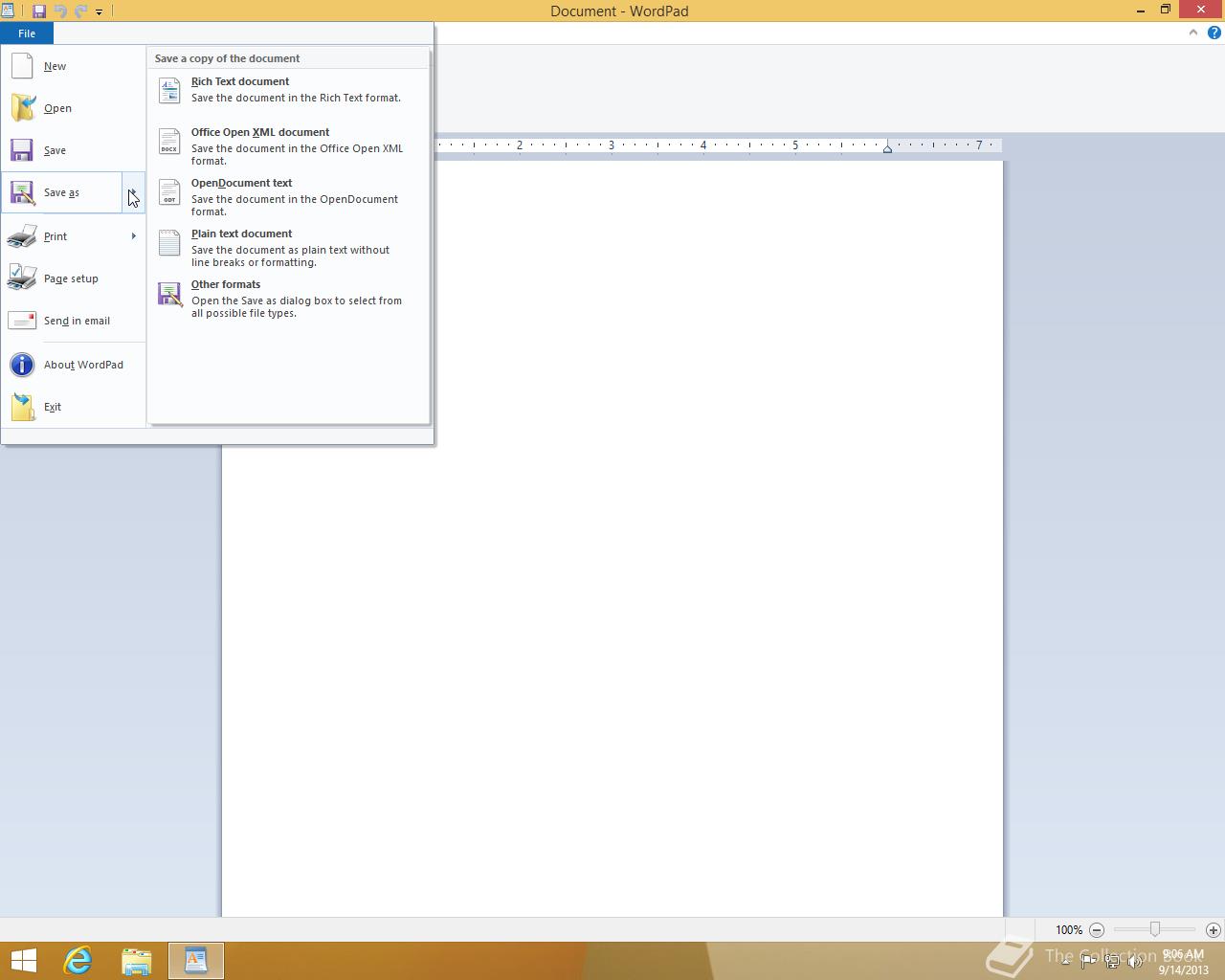Click the Send in email envelope icon
Viewport: 1225px width, 980px height.
22,321
